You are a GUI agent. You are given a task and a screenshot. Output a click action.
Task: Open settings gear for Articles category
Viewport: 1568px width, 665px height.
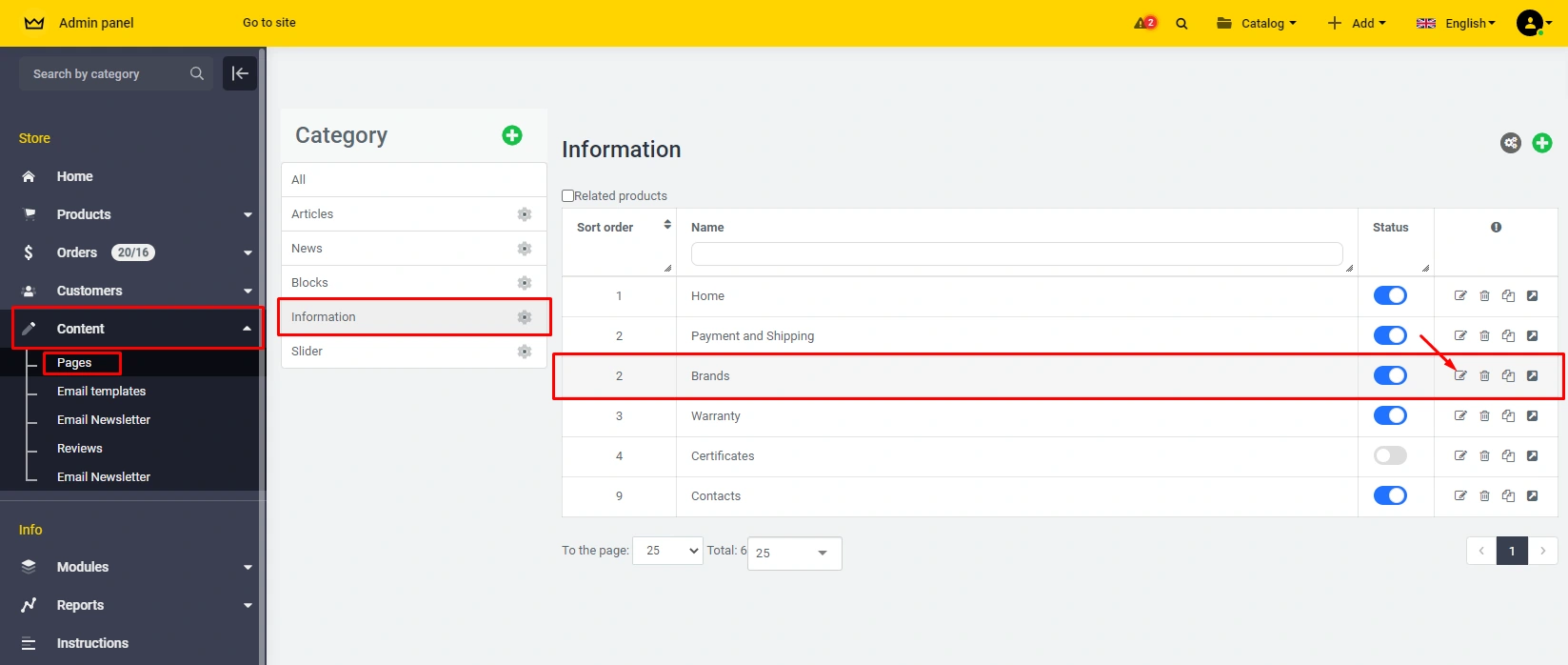pyautogui.click(x=524, y=214)
